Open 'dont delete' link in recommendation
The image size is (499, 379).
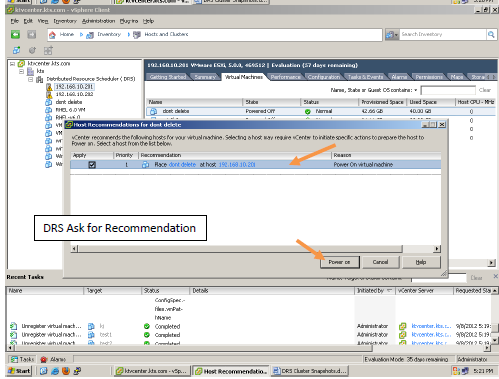[182, 165]
